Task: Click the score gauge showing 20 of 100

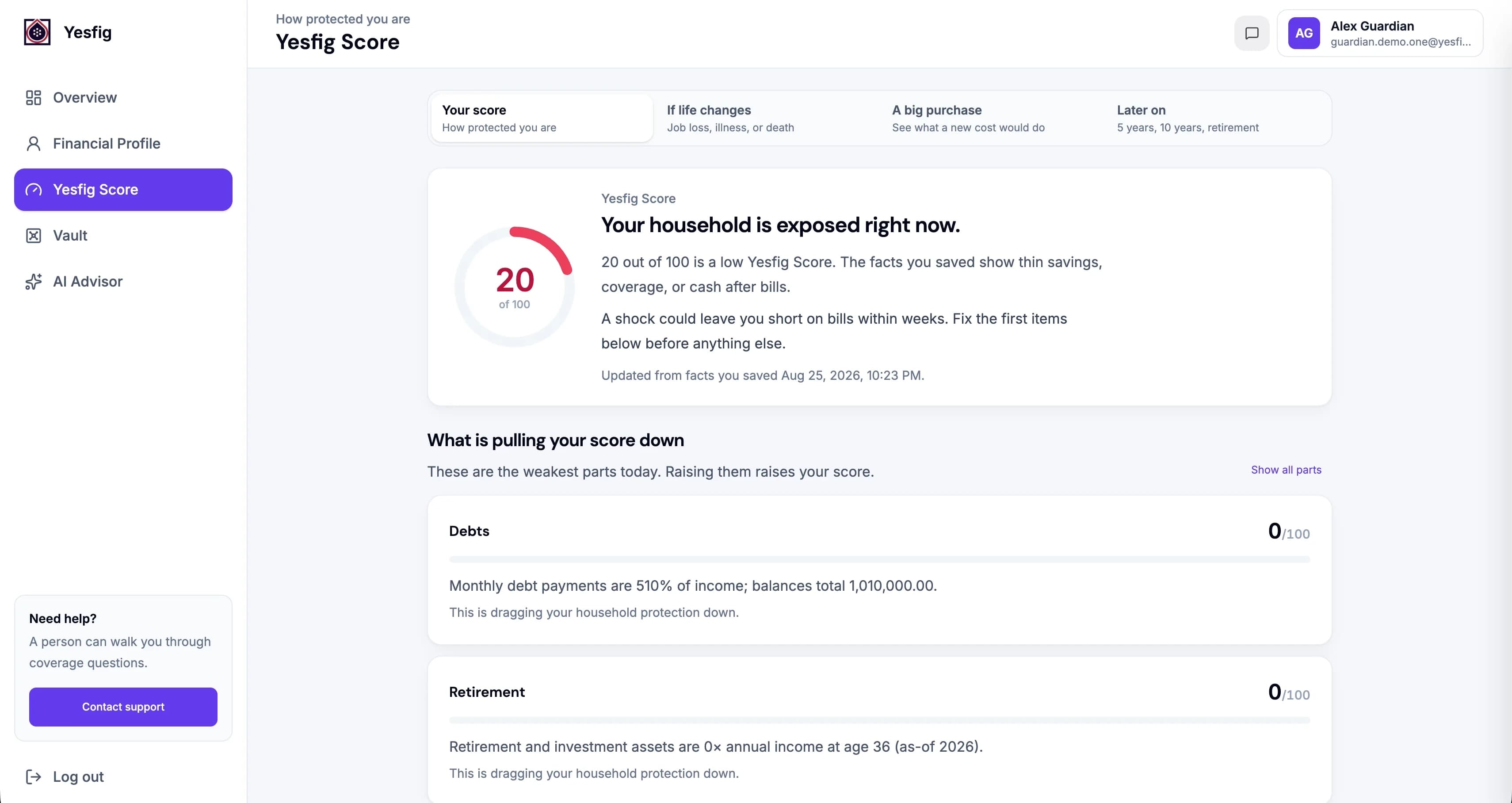Action: (x=514, y=287)
